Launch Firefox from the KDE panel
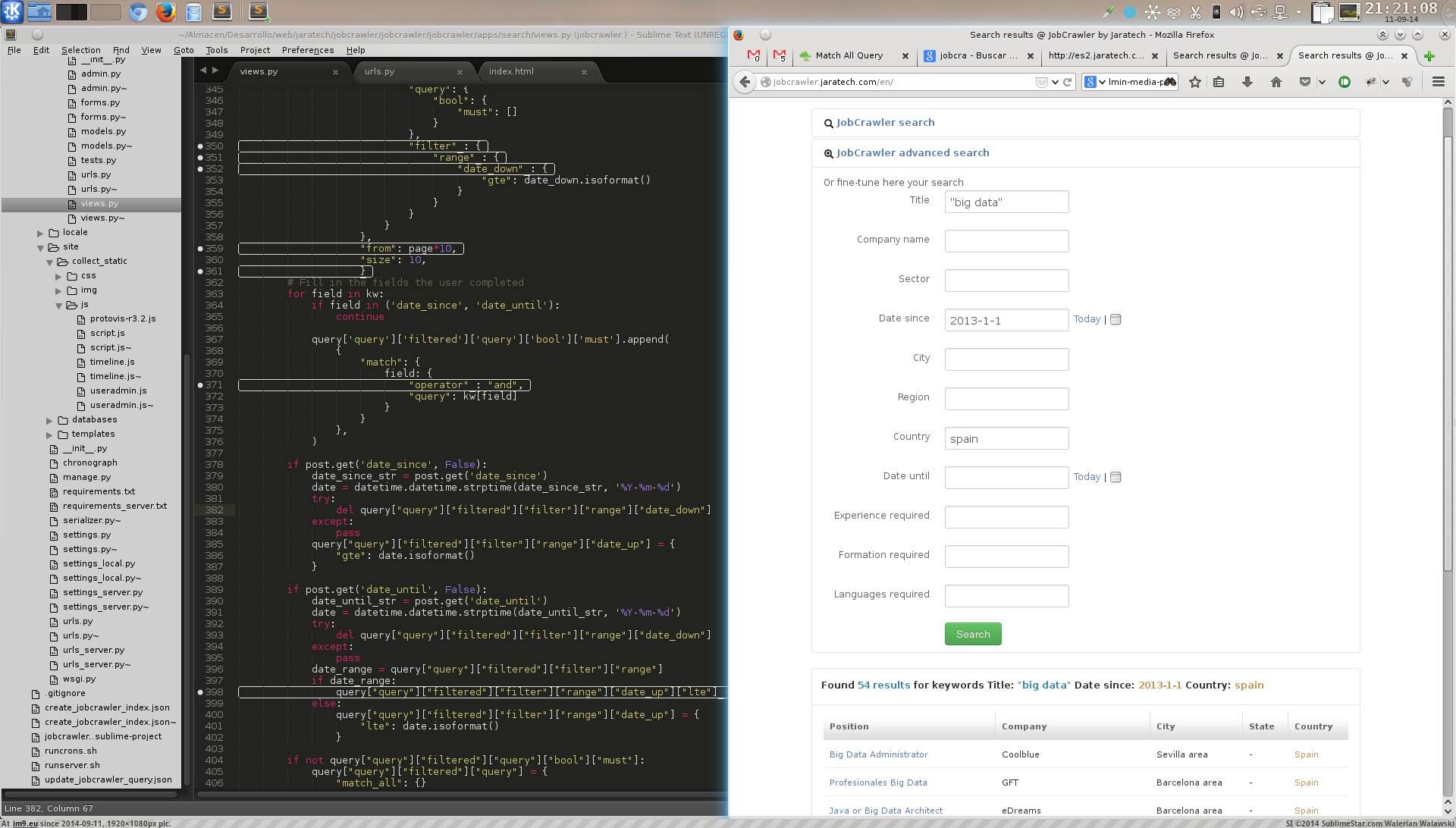1456x828 pixels. [165, 11]
